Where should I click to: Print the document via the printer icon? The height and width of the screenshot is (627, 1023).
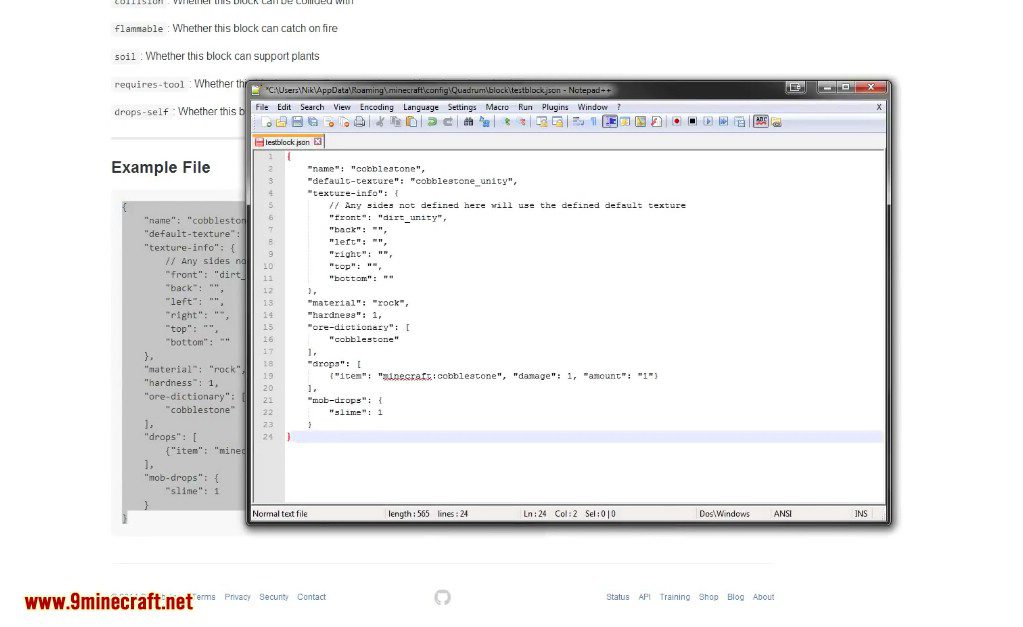click(359, 122)
